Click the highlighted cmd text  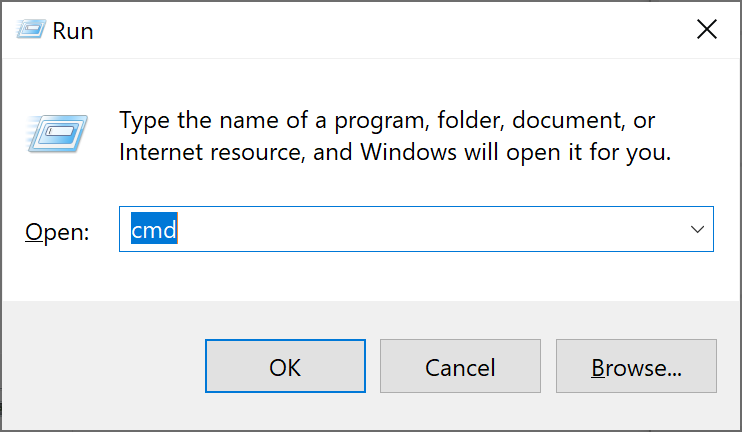154,229
